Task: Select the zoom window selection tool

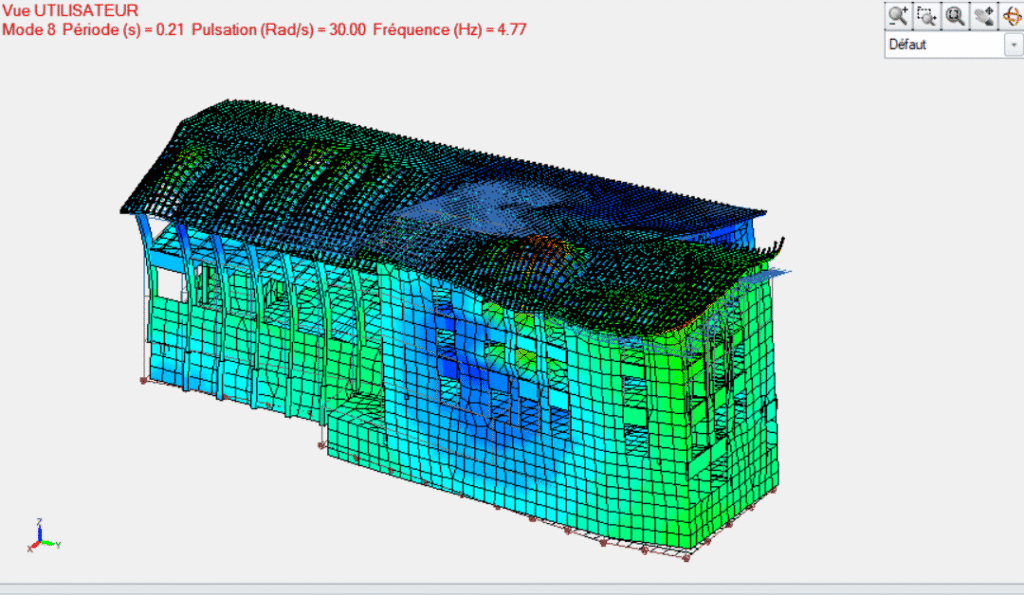Action: point(926,15)
